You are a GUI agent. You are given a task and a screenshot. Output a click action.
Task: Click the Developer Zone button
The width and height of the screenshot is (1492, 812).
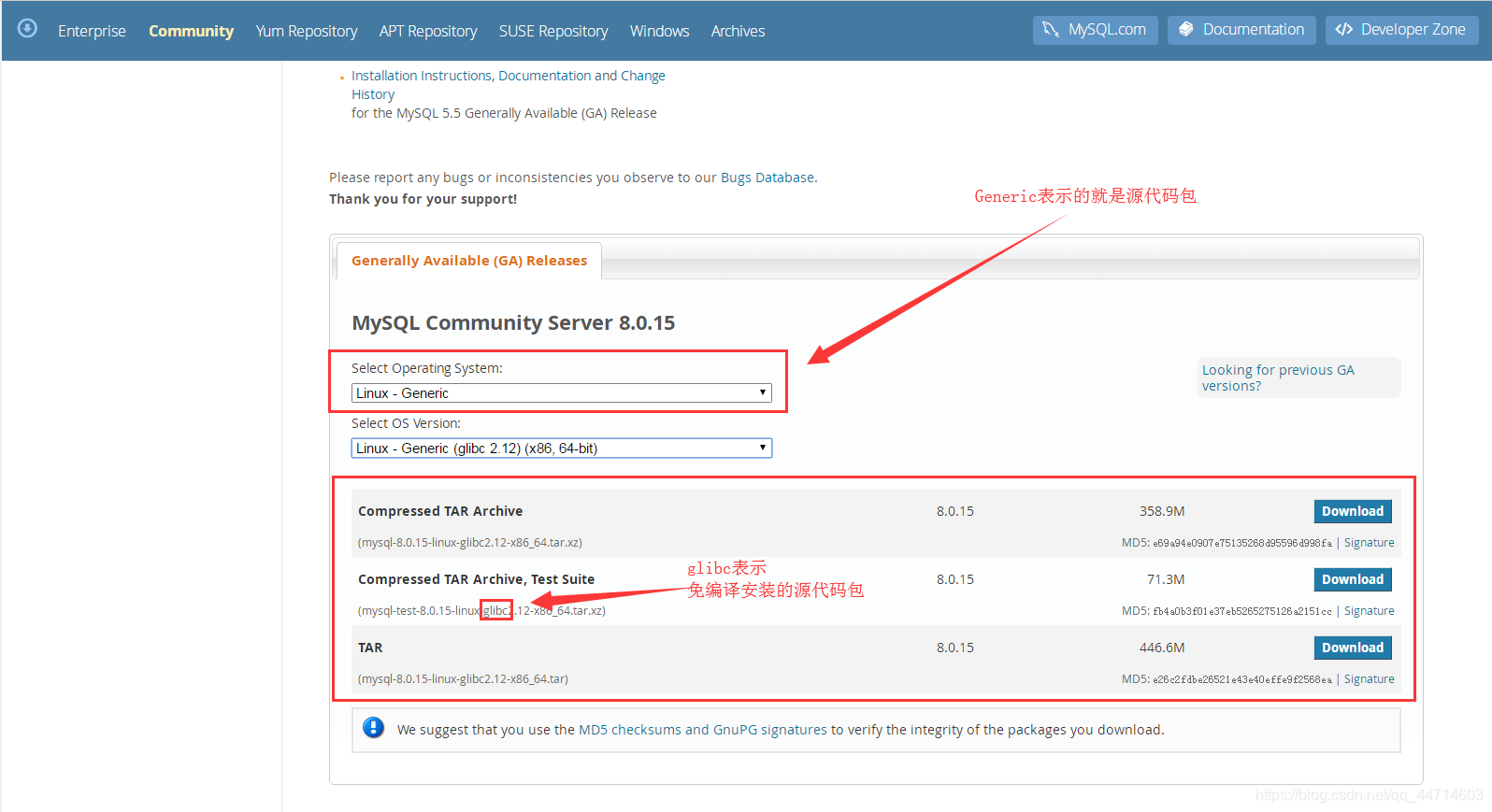coord(1402,30)
